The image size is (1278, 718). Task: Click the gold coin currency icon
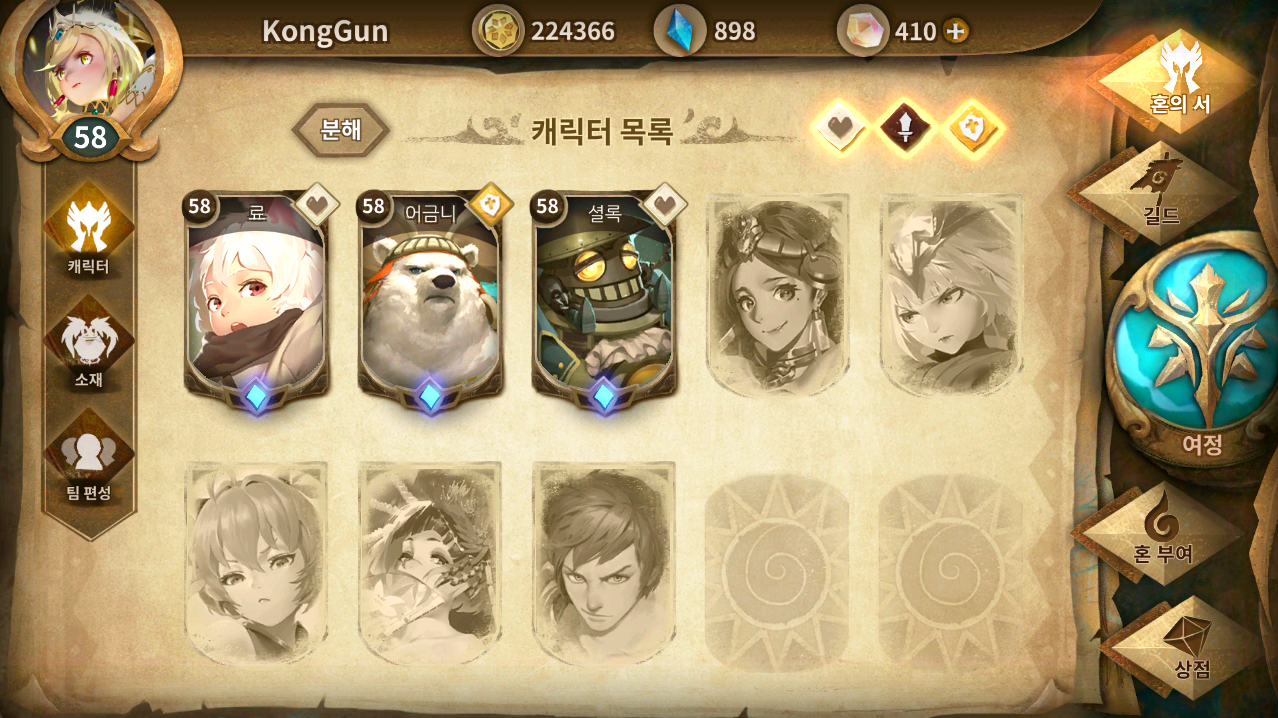(x=498, y=31)
